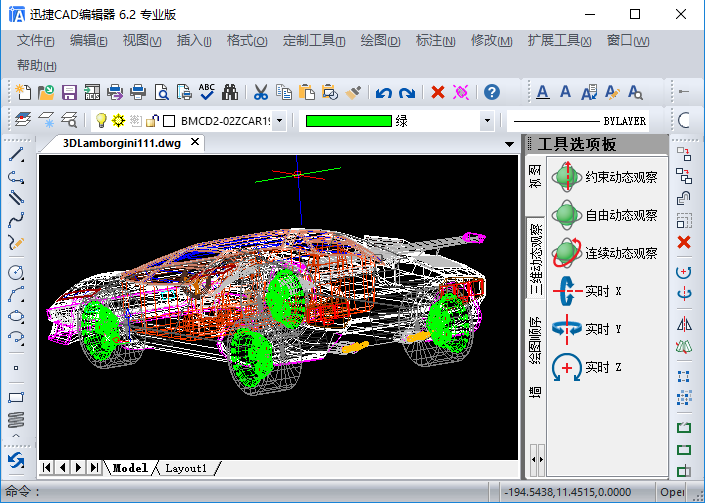Click the Paste clipboard icon
This screenshot has width=705, height=503.
(x=307, y=92)
